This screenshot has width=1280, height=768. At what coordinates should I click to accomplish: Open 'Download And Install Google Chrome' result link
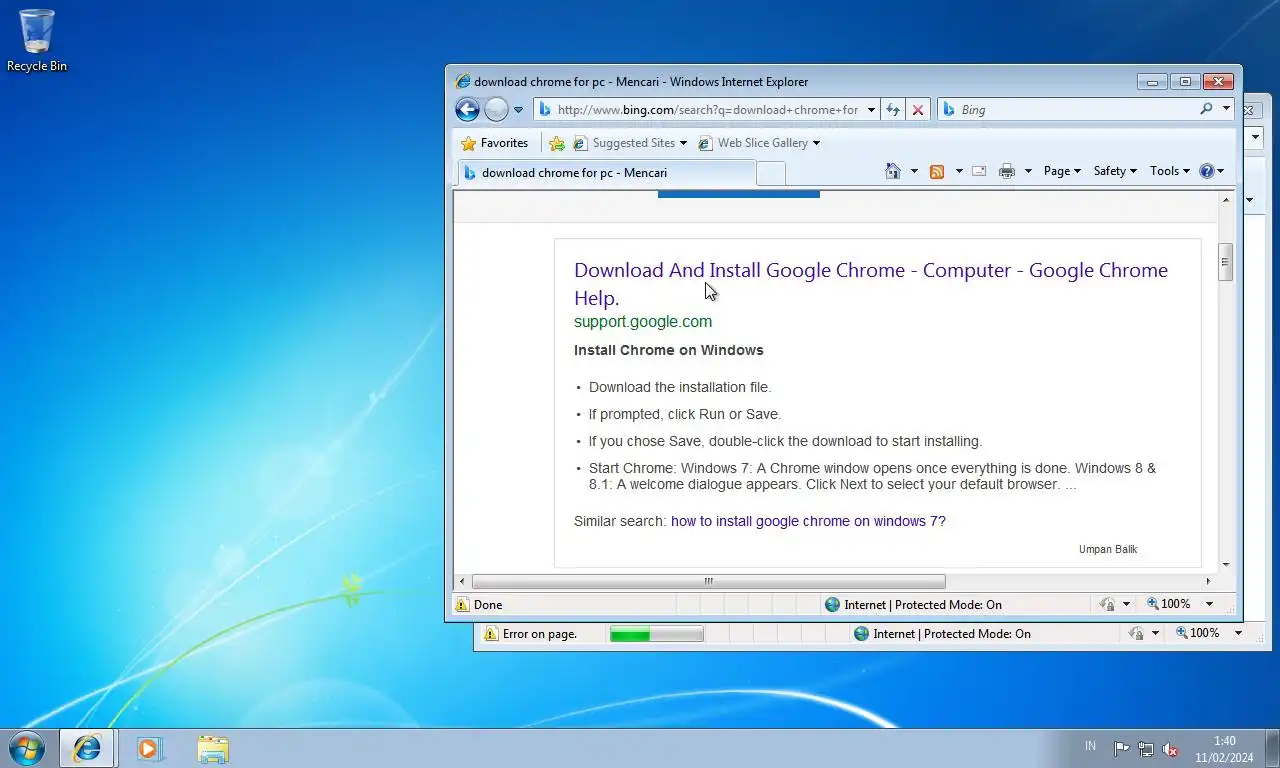coord(871,283)
